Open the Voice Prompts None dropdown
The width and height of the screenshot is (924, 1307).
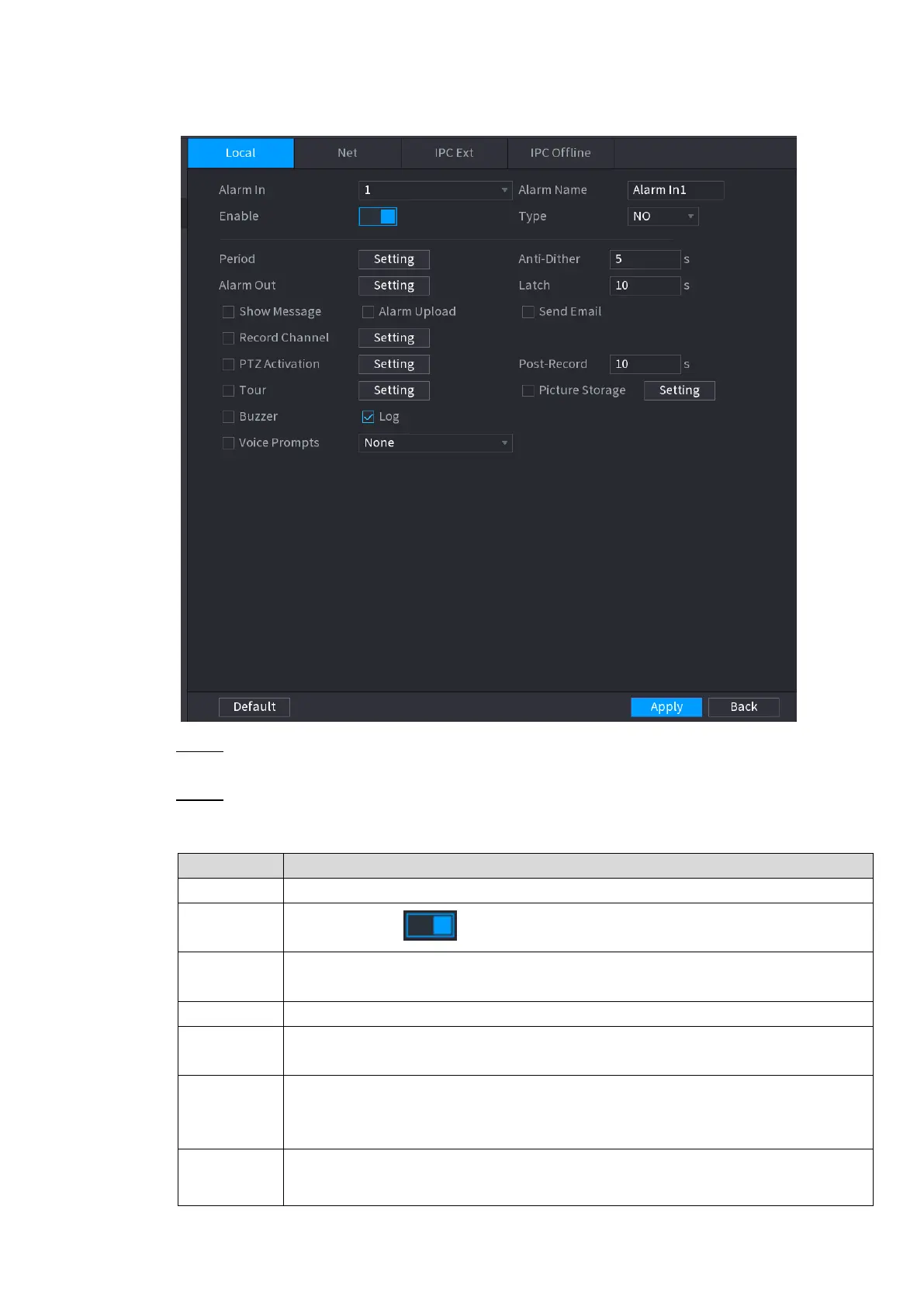point(435,443)
